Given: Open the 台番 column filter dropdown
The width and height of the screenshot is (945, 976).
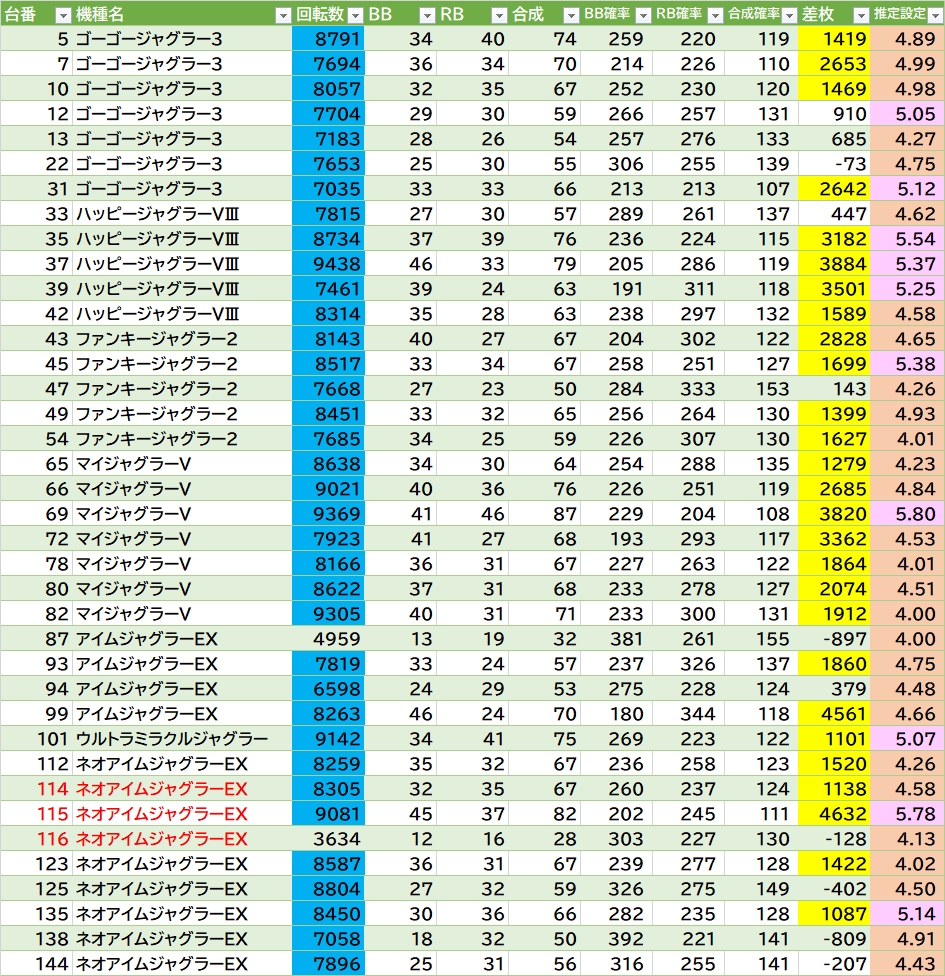Looking at the screenshot, I should (x=62, y=15).
